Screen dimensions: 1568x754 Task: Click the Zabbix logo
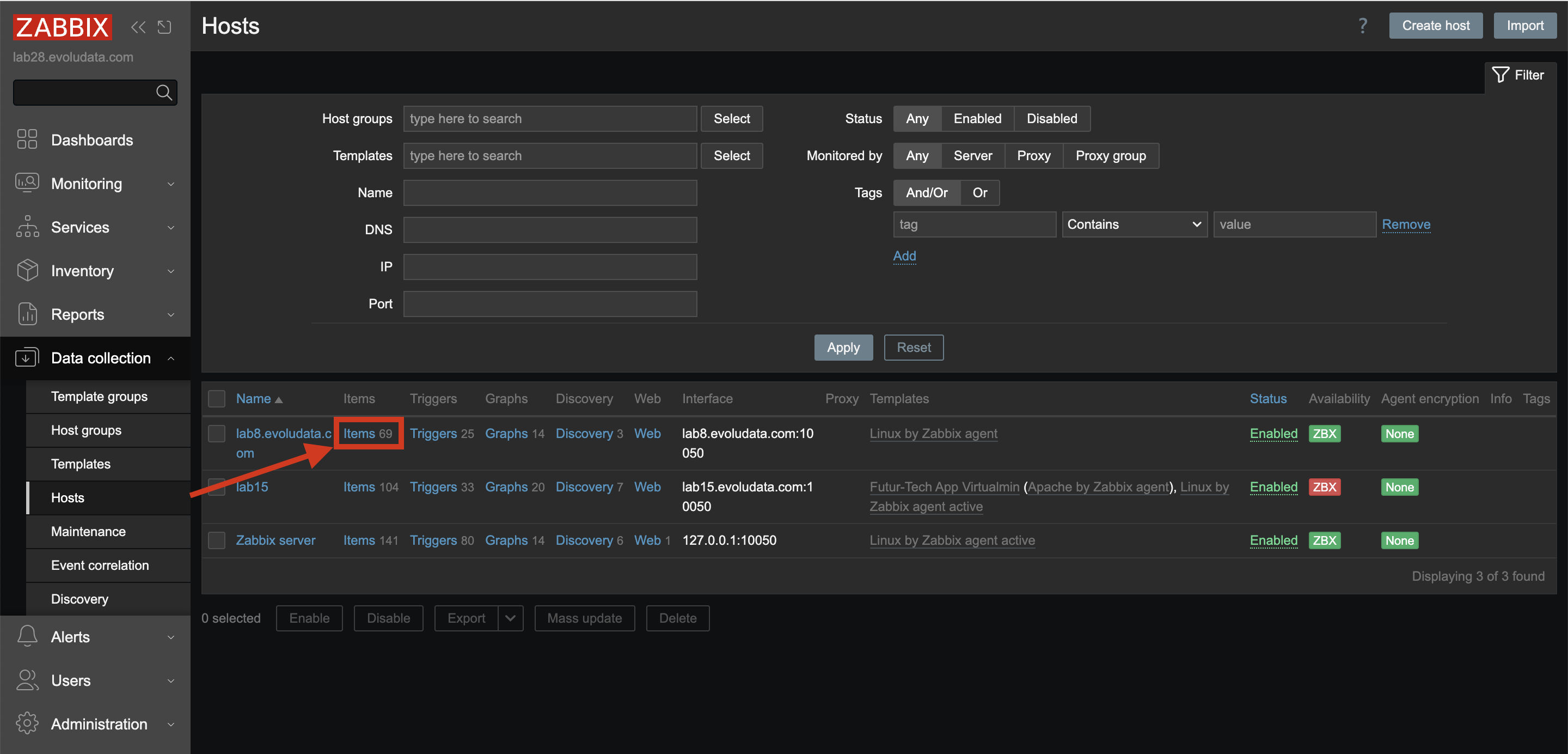click(62, 26)
